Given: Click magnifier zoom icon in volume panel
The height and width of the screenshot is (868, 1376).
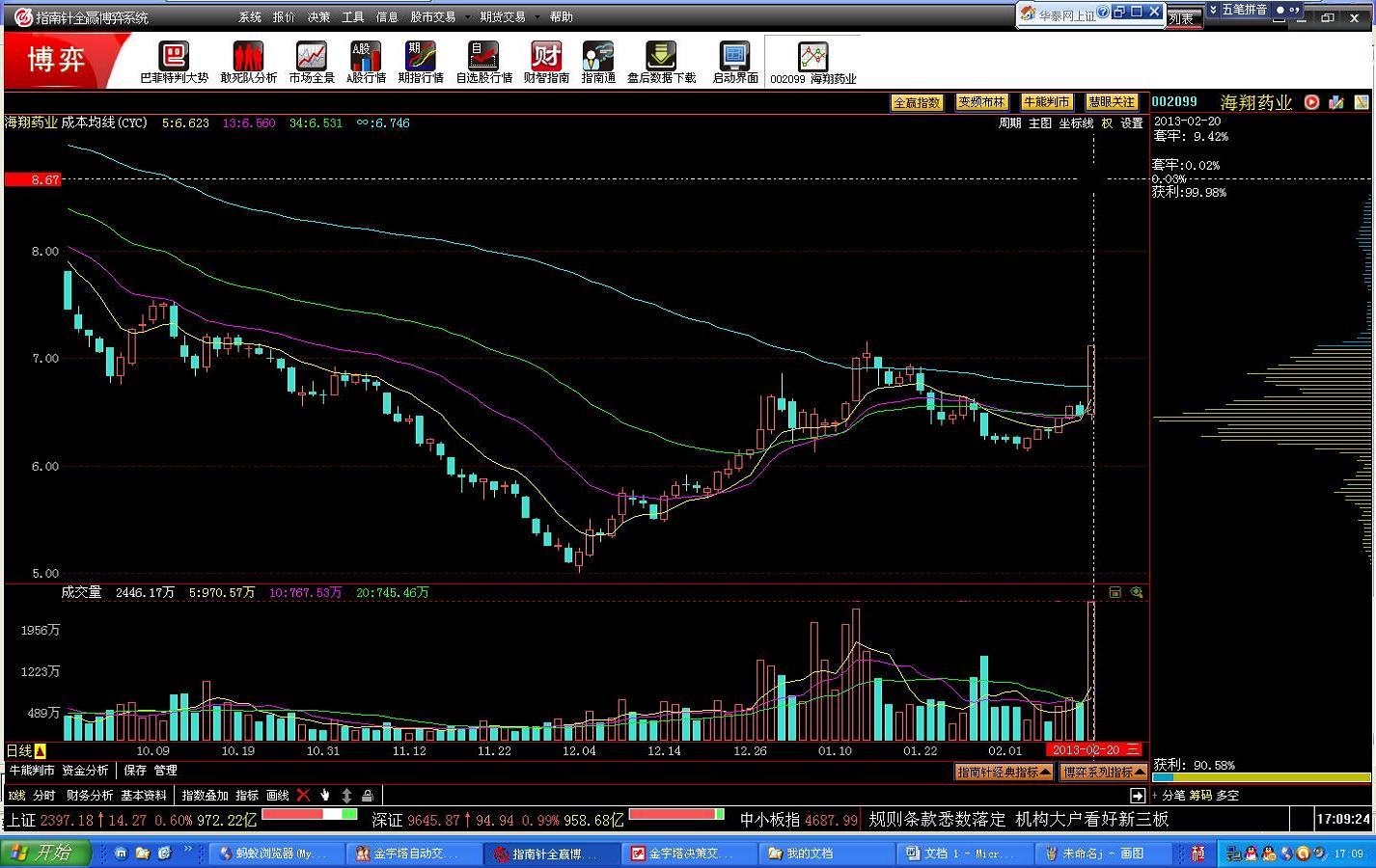Looking at the screenshot, I should point(1137,592).
